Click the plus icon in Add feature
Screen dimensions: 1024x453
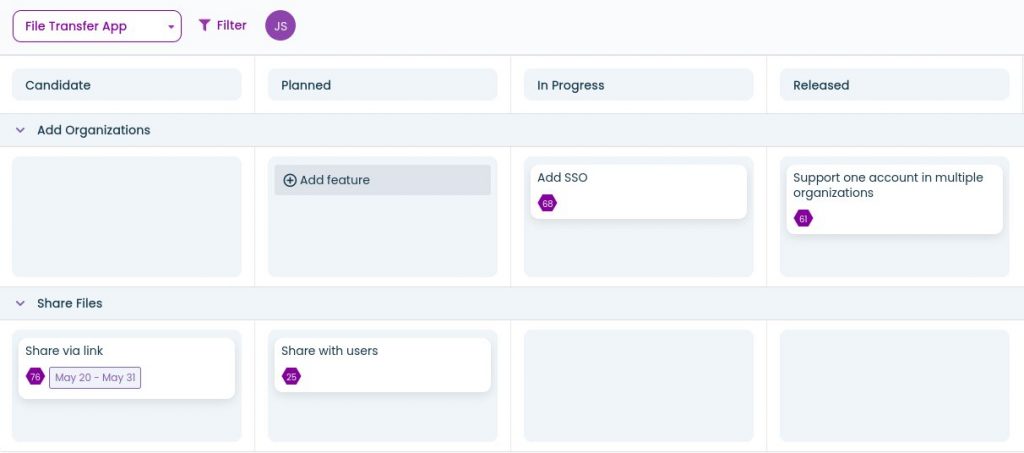(x=290, y=180)
